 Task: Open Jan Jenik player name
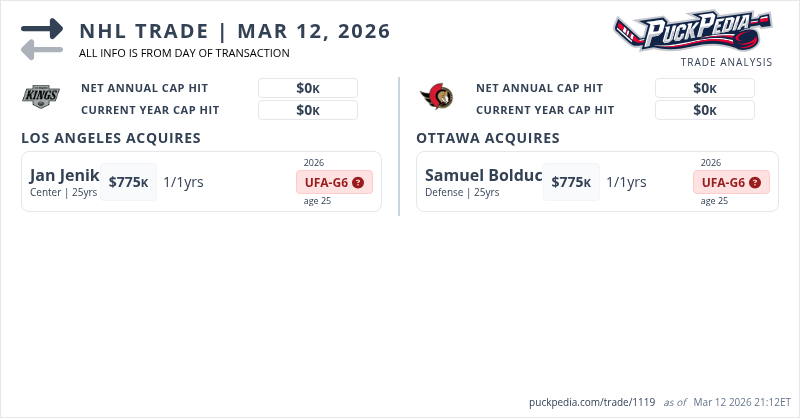[x=64, y=176]
